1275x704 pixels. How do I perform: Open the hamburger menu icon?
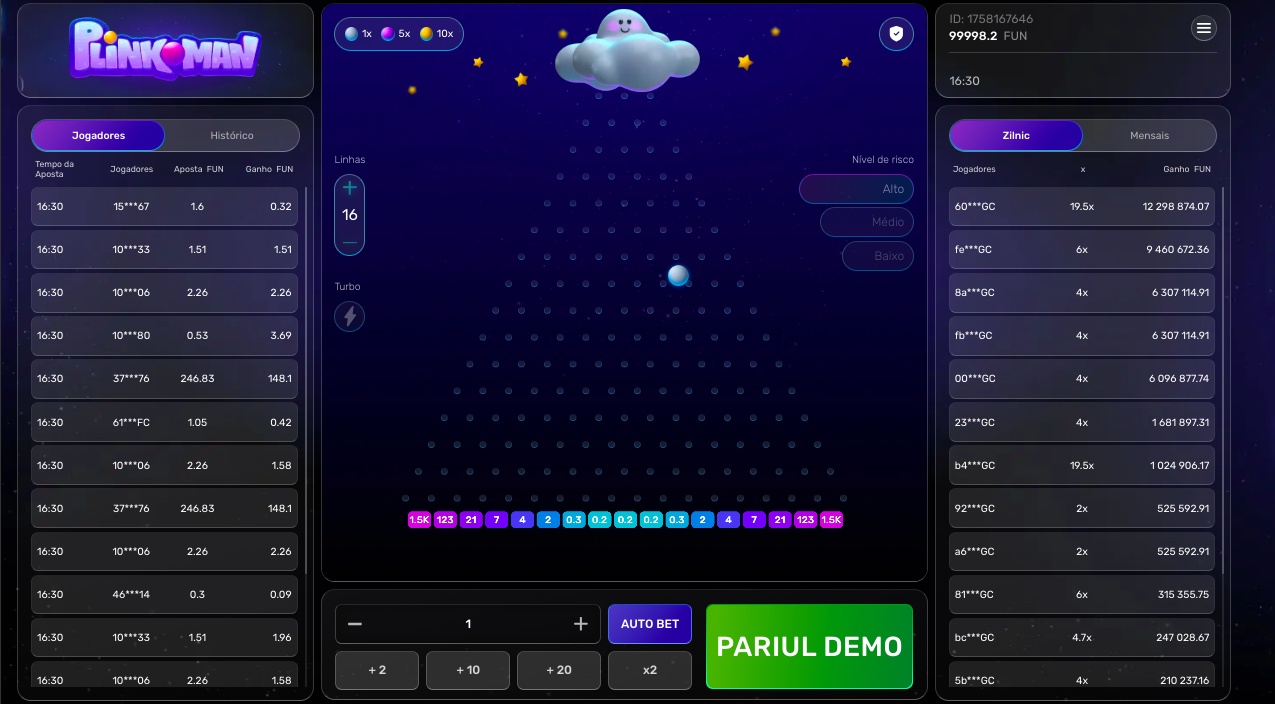click(1204, 28)
